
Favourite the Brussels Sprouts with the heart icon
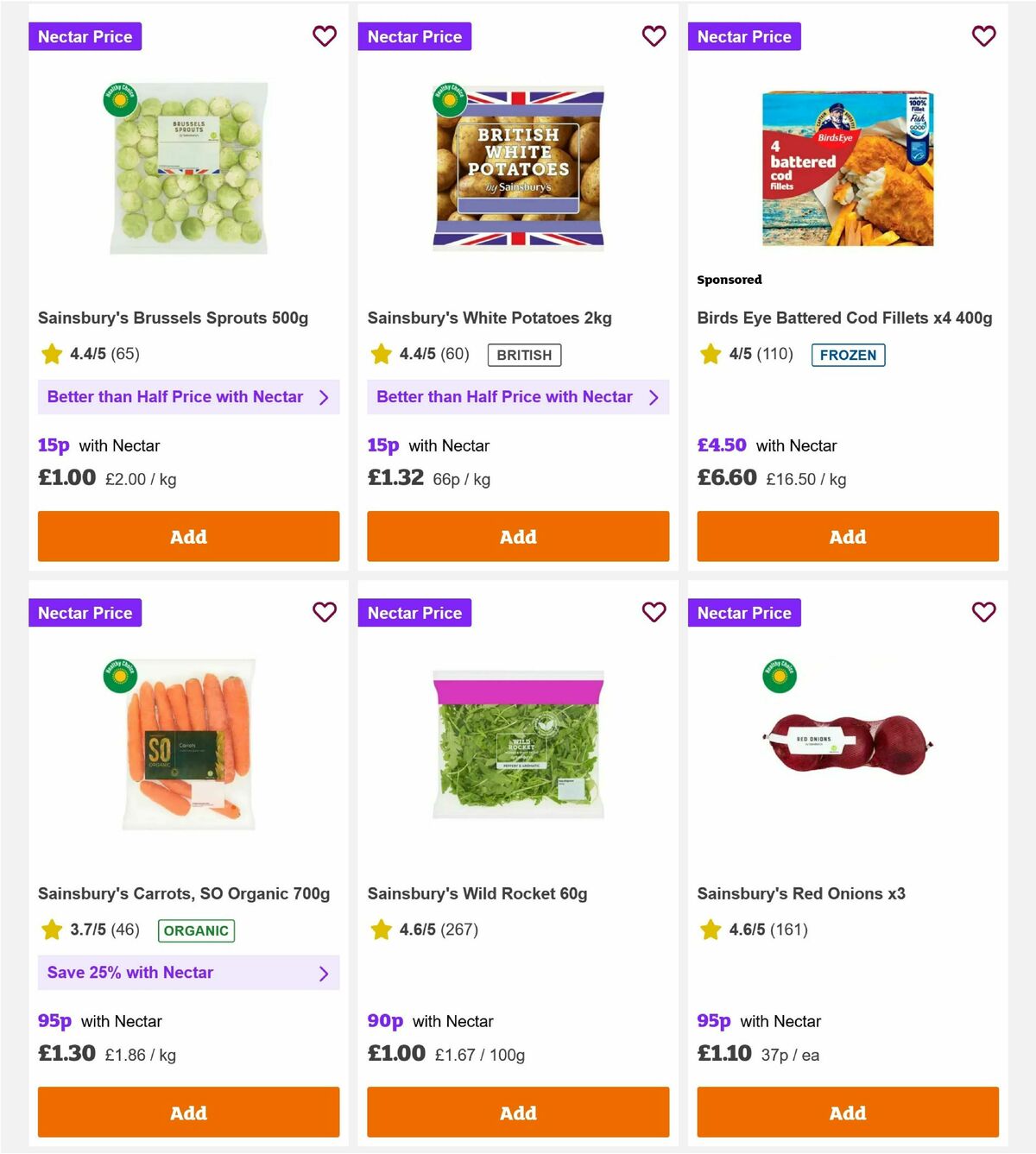pos(325,36)
